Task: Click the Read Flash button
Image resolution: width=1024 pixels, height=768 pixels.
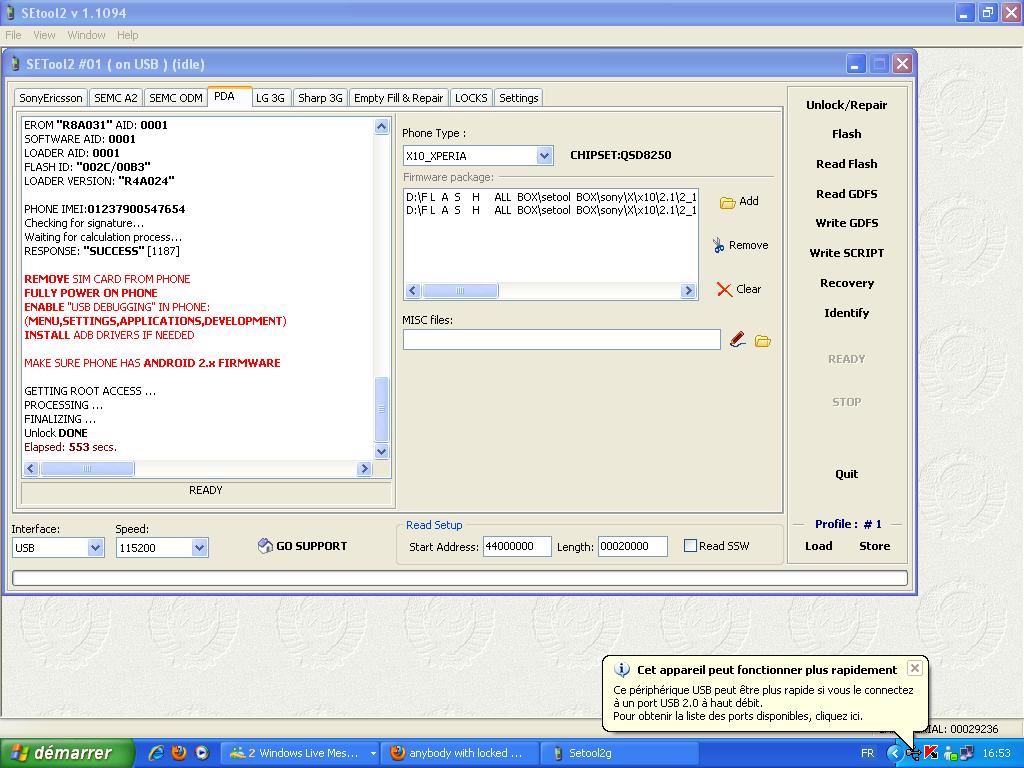Action: pos(846,164)
